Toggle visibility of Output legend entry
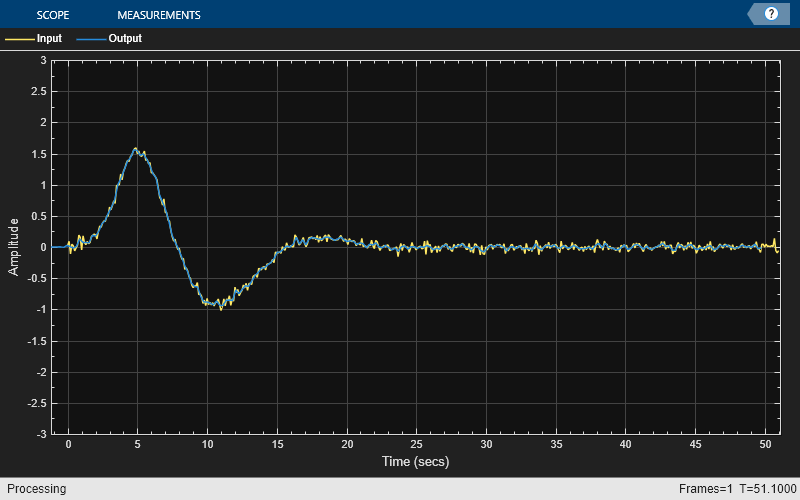 125,38
